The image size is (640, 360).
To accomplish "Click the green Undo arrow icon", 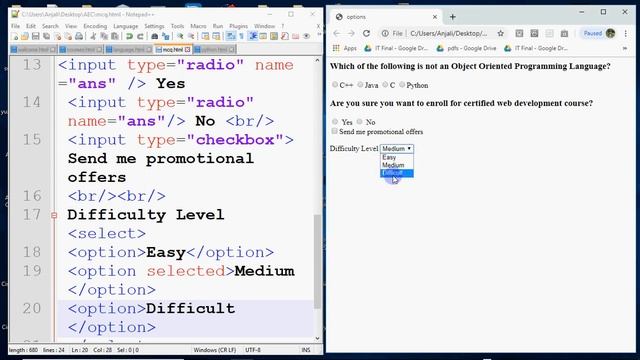I will click(129, 37).
